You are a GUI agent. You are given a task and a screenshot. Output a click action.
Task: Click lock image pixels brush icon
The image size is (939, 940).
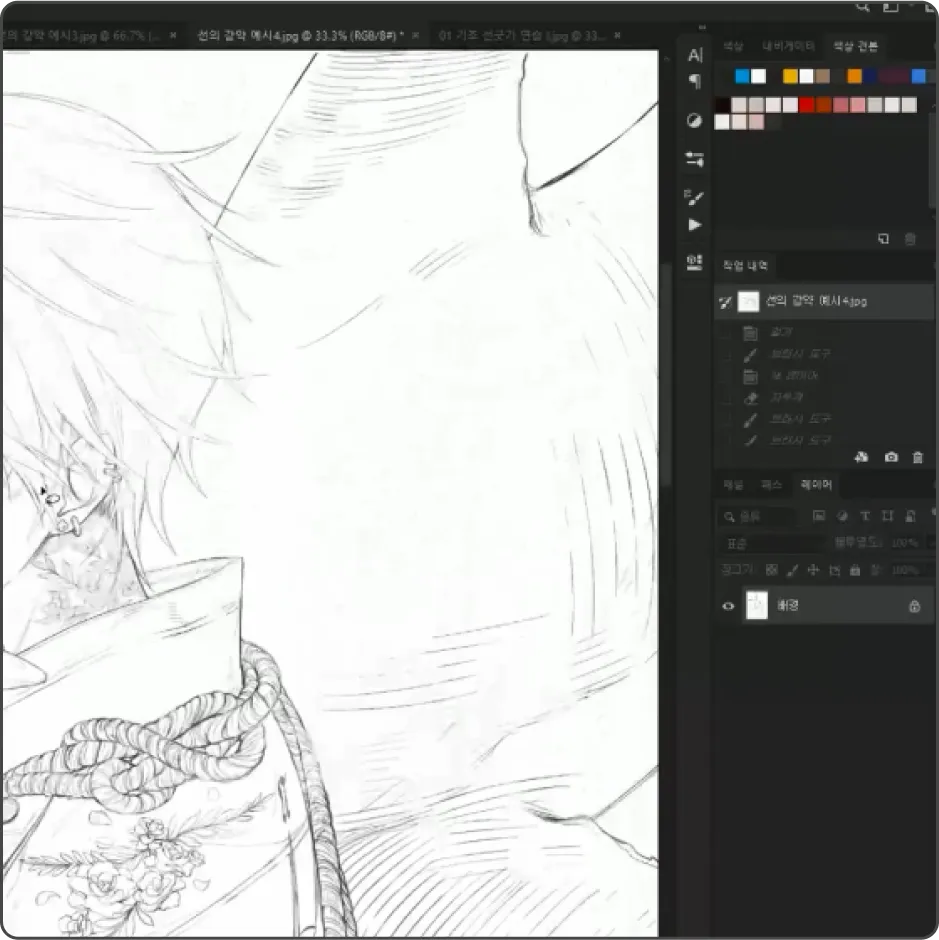coord(792,570)
